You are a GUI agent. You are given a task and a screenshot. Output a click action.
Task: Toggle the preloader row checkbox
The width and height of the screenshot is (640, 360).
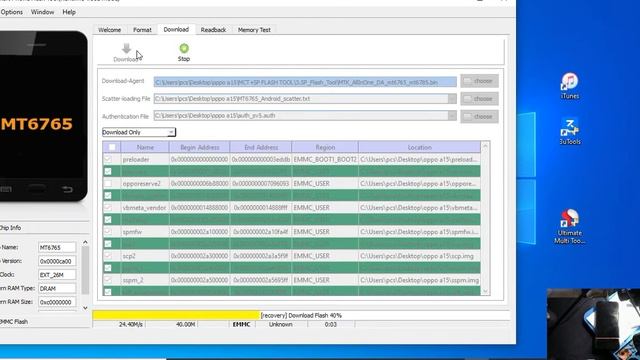pyautogui.click(x=108, y=159)
